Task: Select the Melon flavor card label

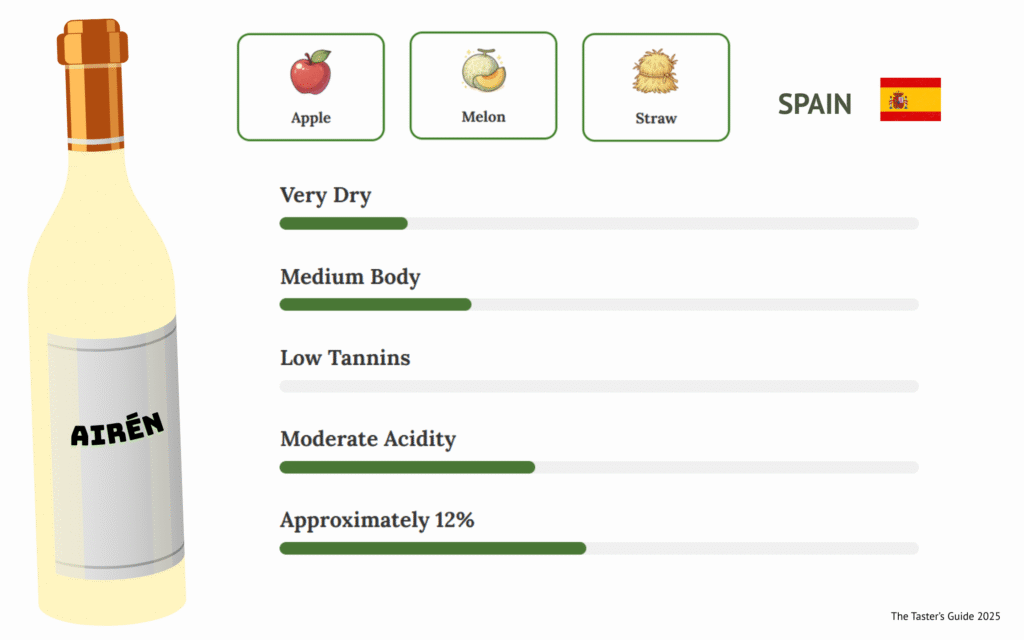Action: pyautogui.click(x=483, y=117)
